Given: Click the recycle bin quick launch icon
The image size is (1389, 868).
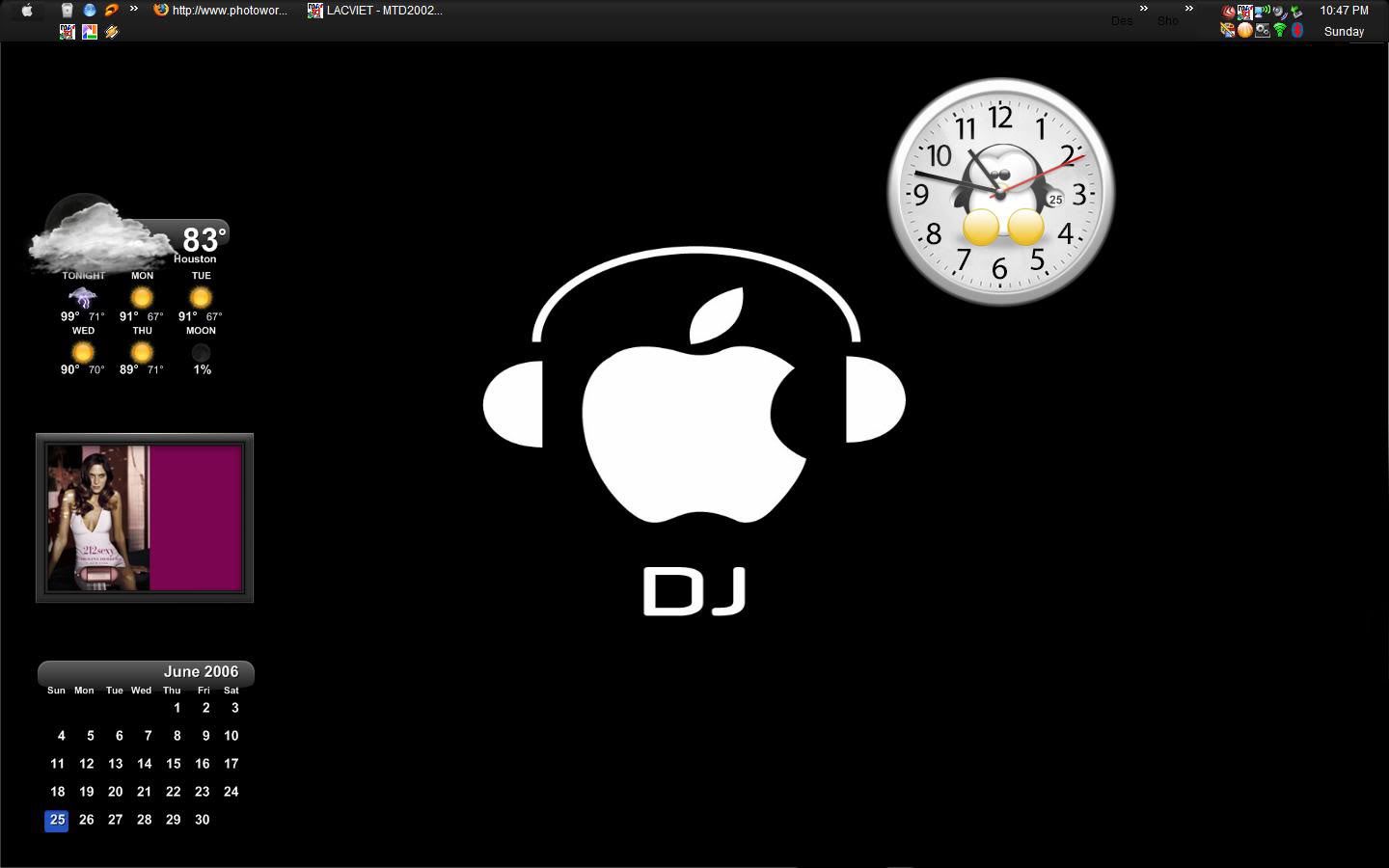Looking at the screenshot, I should point(67,11).
